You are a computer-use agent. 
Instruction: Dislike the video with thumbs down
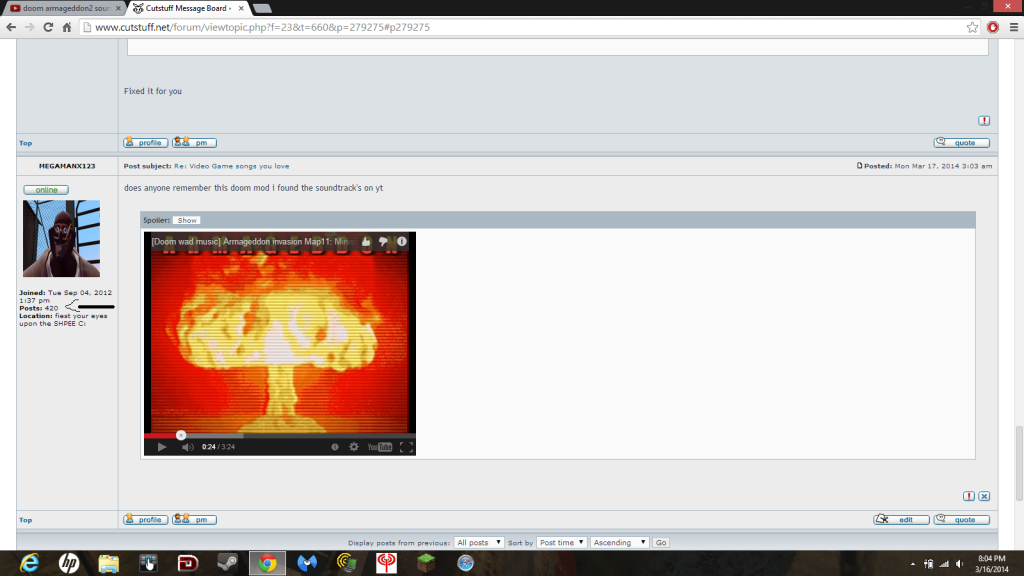pyautogui.click(x=384, y=242)
